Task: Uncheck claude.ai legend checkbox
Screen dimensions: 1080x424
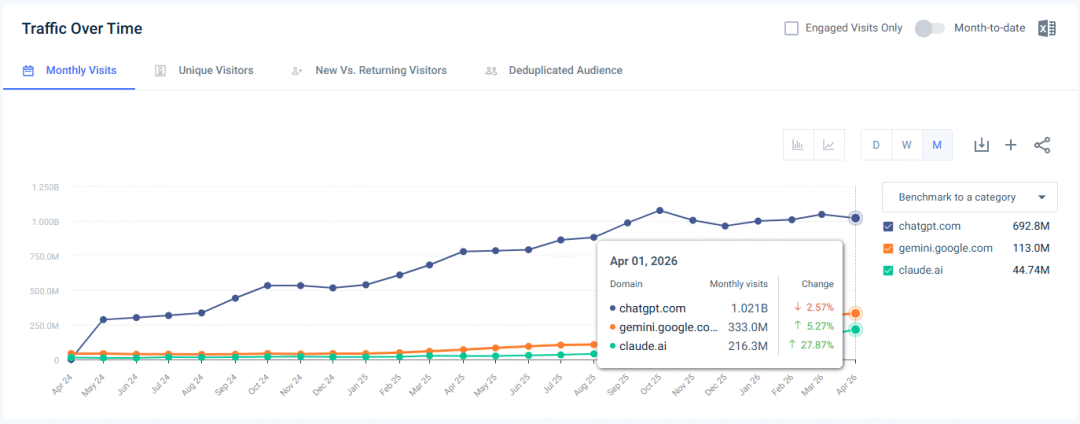Action: [888, 270]
